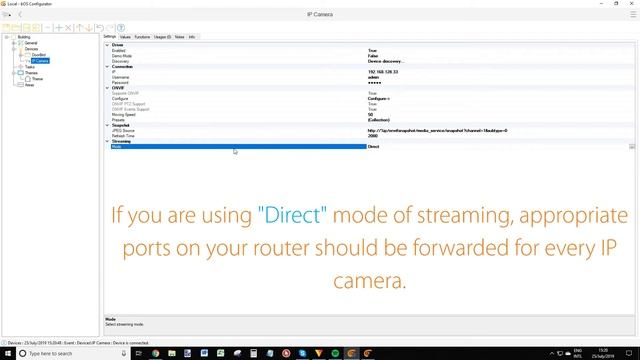Open the Windows Start menu

point(8,353)
